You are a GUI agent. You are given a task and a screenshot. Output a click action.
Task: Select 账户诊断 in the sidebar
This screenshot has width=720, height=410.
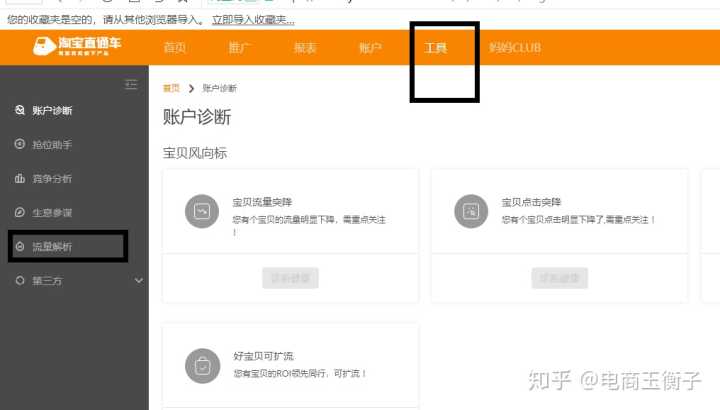pyautogui.click(x=52, y=111)
